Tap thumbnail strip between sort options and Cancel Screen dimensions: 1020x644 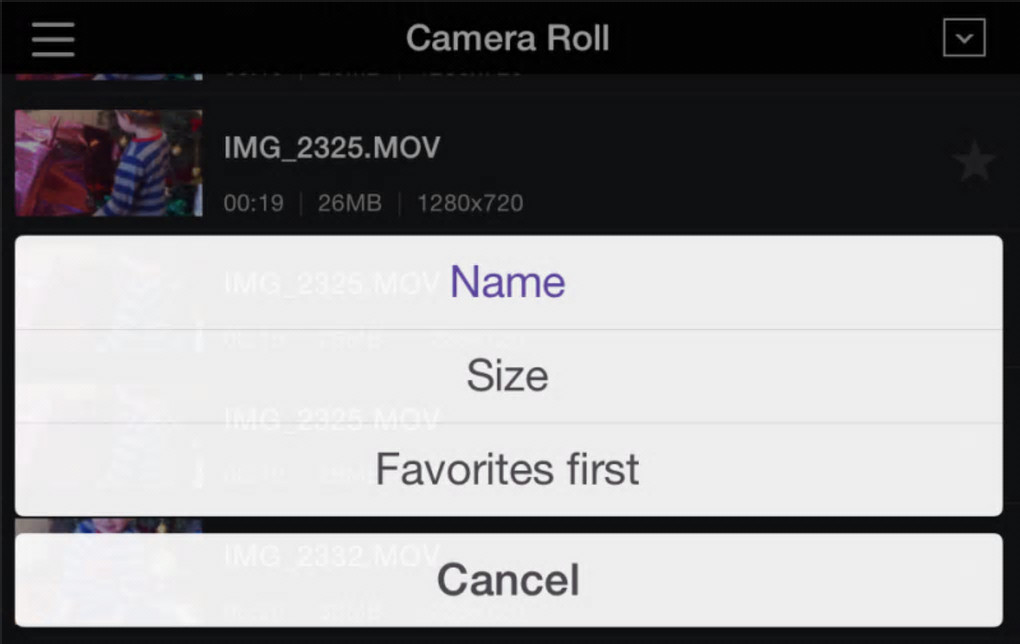(x=108, y=525)
